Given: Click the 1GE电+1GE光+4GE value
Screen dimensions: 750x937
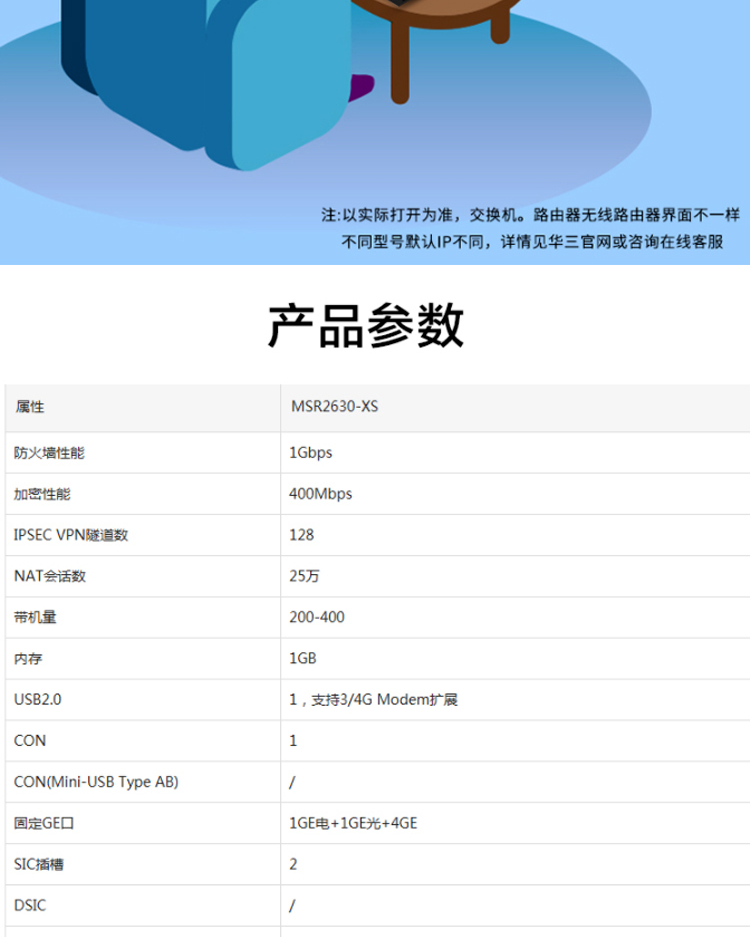Looking at the screenshot, I should pos(353,823).
